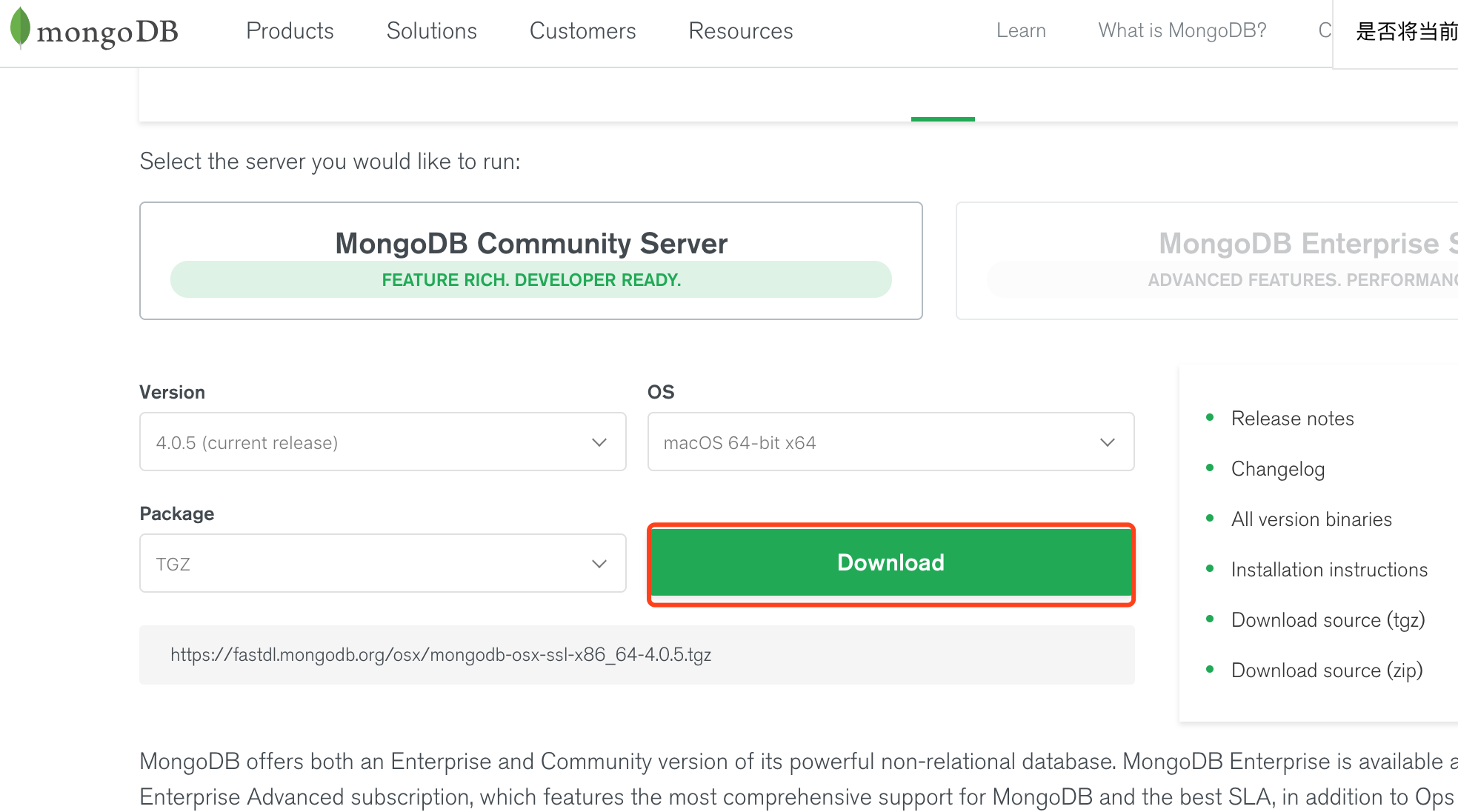Open the Solutions menu
This screenshot has width=1458, height=812.
coord(431,31)
